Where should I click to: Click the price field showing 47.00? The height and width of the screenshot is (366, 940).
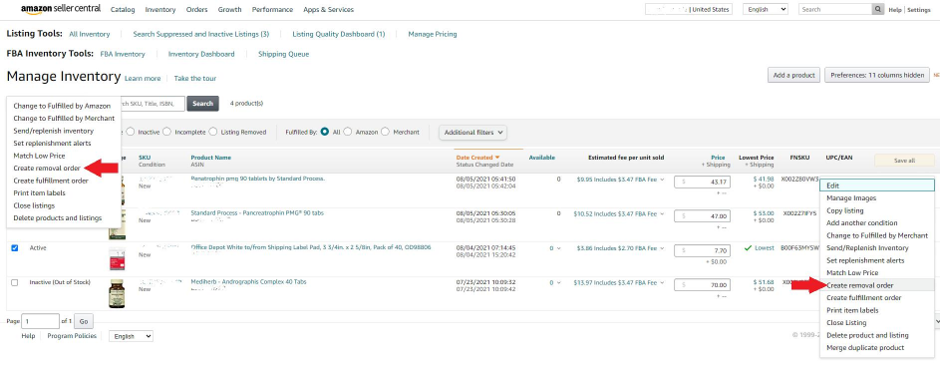[x=702, y=216]
